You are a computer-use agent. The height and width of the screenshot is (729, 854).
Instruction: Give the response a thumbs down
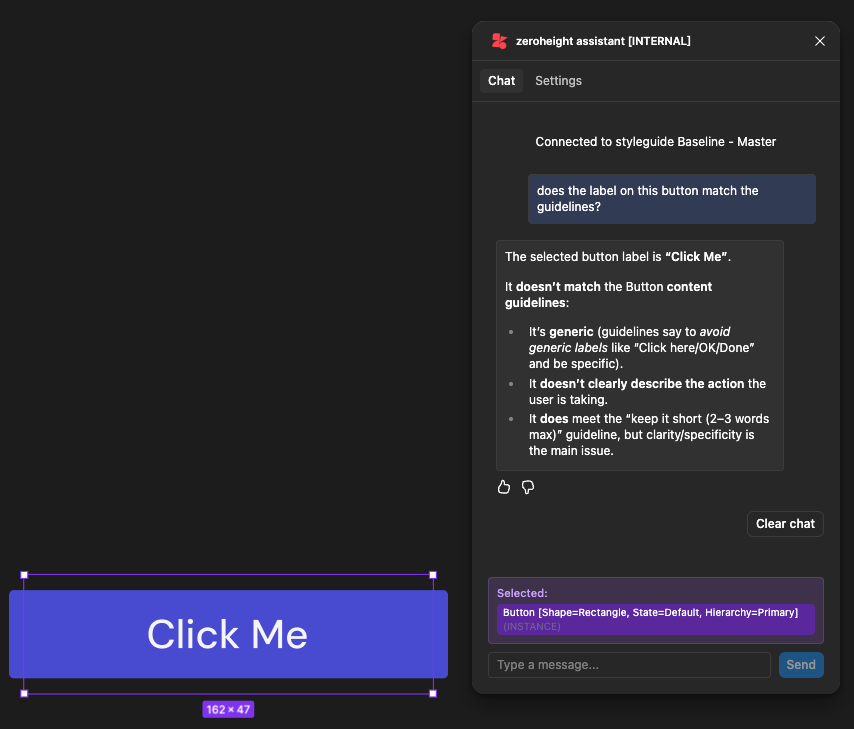tap(528, 487)
